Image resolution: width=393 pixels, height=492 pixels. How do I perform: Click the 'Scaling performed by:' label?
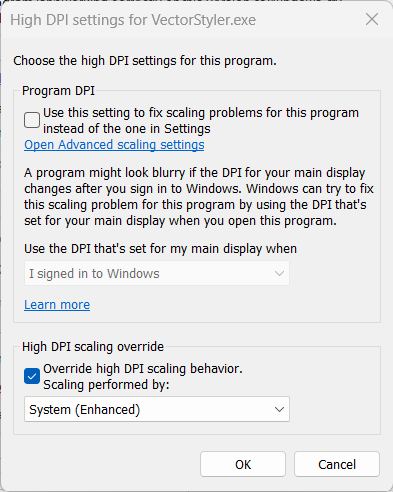106,385
